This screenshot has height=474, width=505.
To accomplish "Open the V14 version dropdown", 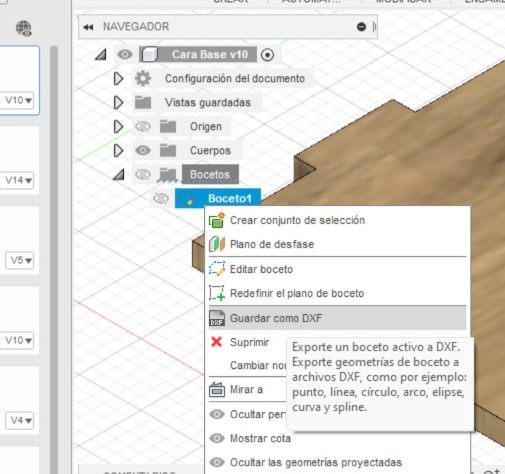I will click(19, 180).
